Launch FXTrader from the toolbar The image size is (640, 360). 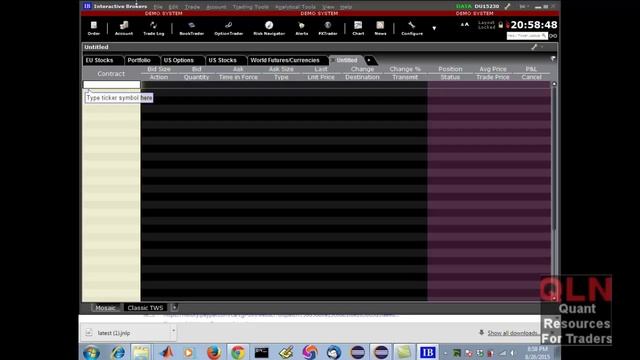coord(328,28)
